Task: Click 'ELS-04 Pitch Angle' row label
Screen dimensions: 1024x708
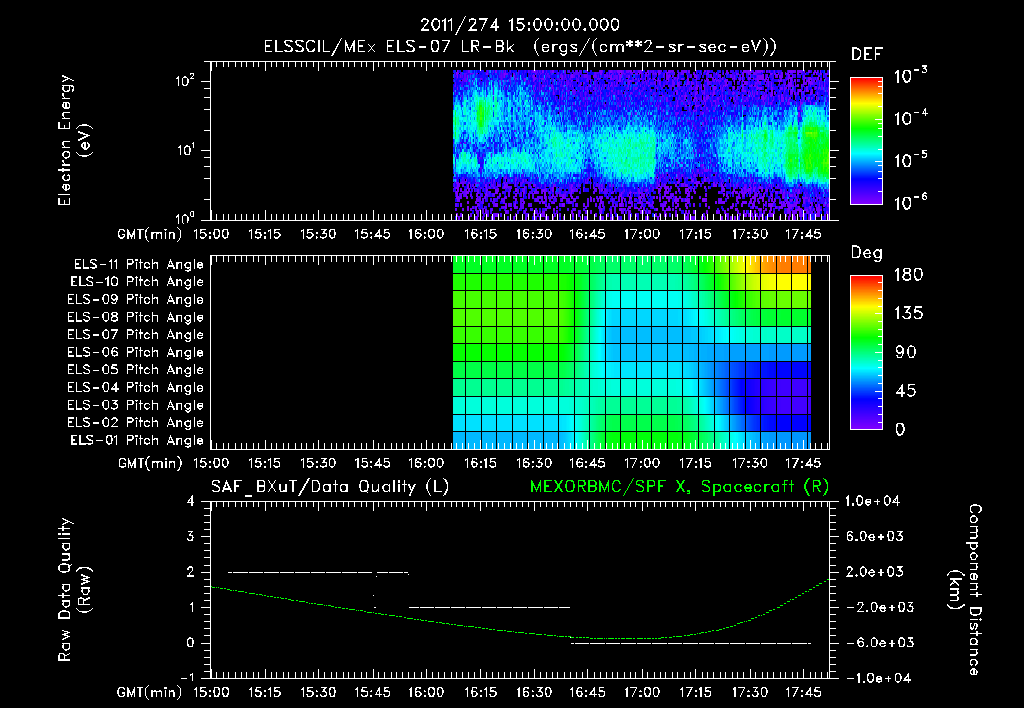Action: [x=135, y=387]
